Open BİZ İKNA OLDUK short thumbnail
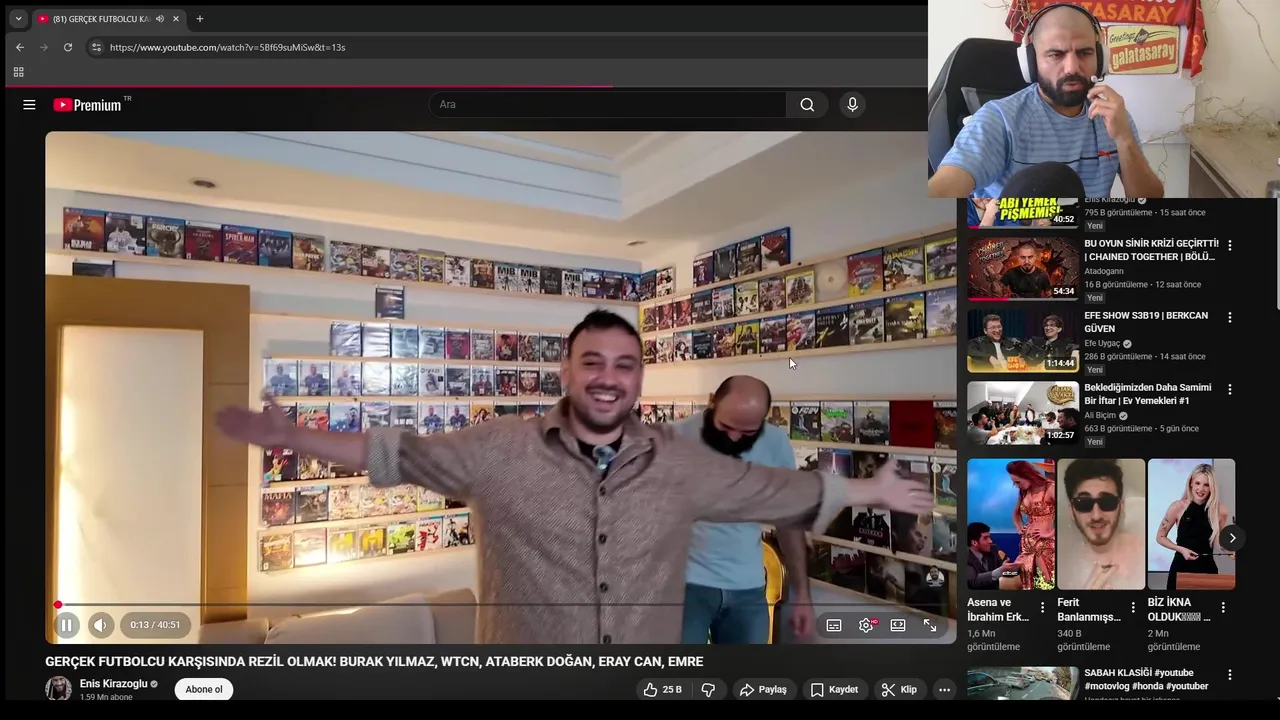The image size is (1280, 720). coord(1191,524)
